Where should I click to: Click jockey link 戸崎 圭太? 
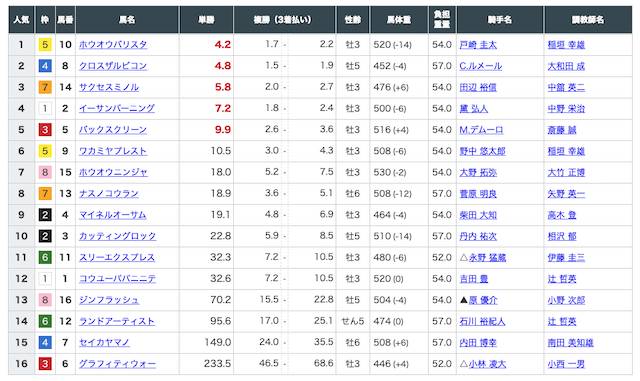(x=478, y=45)
